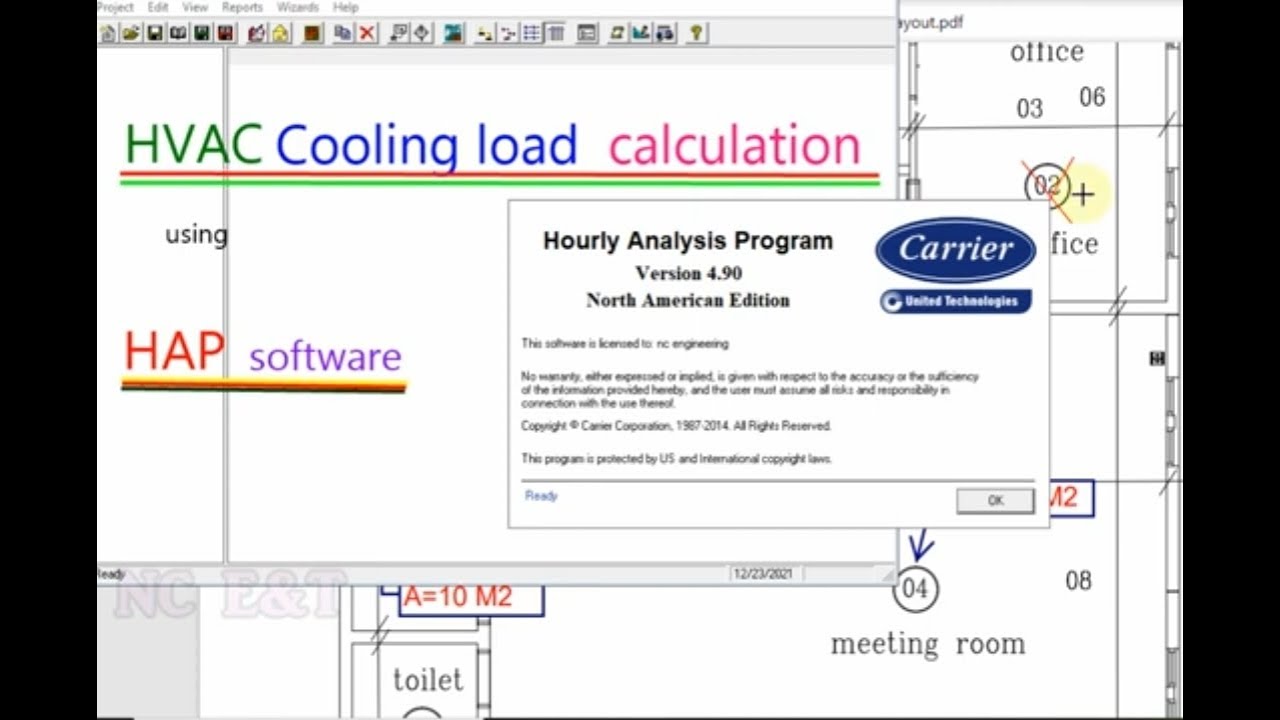Click the licensed to nc engineering line
The width and height of the screenshot is (1280, 720).
[x=625, y=344]
